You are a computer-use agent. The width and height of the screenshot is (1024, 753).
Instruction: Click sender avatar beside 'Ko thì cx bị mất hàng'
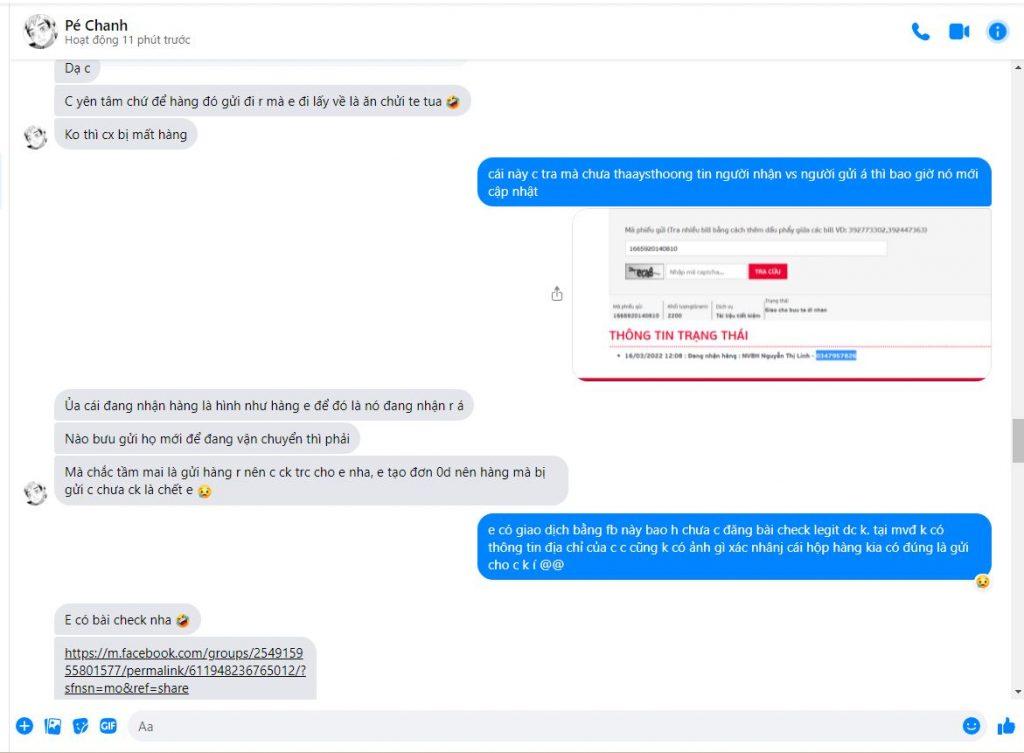click(x=35, y=137)
